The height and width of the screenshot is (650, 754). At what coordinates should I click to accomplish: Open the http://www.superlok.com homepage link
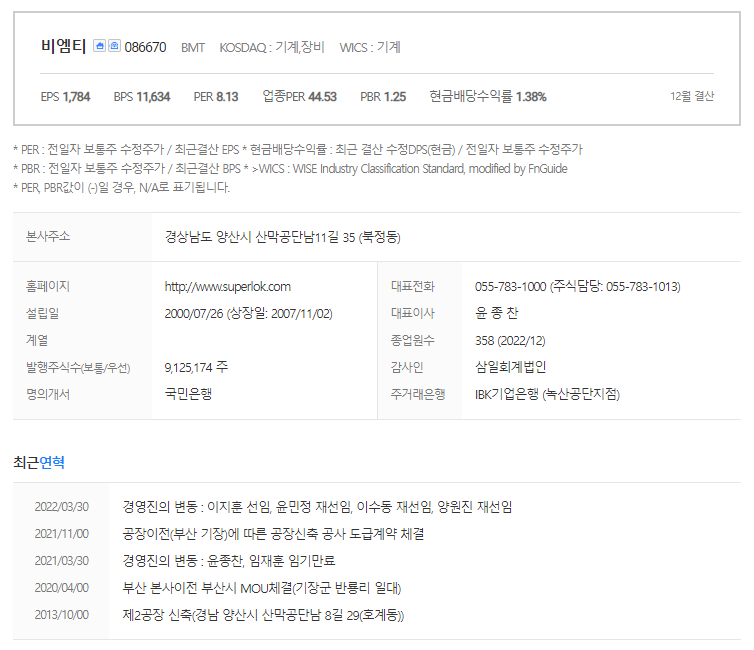coord(227,287)
